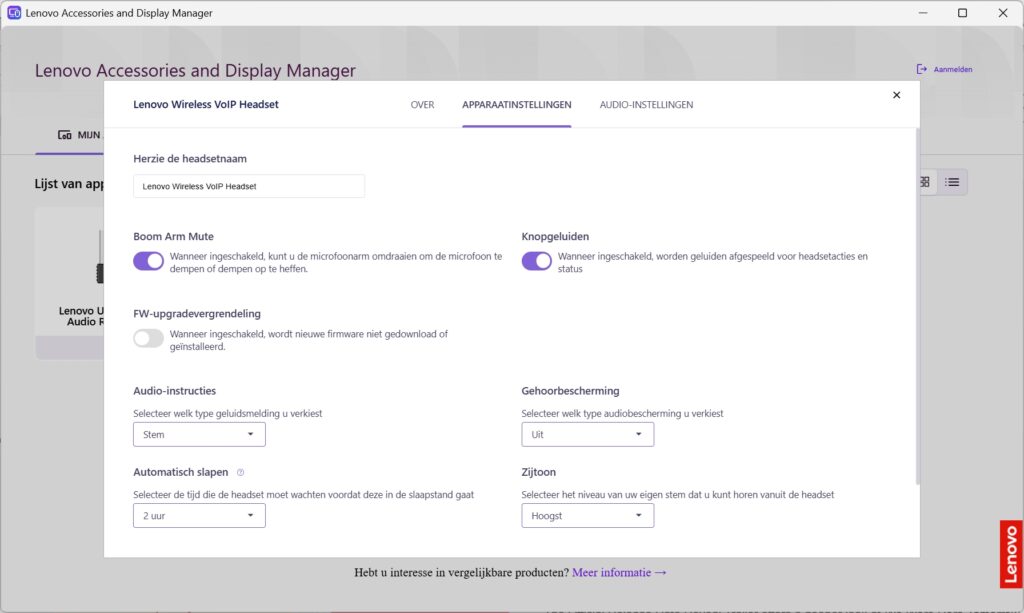Expand the Zijtoon Hoogst dropdown
This screenshot has height=613, width=1024.
587,516
